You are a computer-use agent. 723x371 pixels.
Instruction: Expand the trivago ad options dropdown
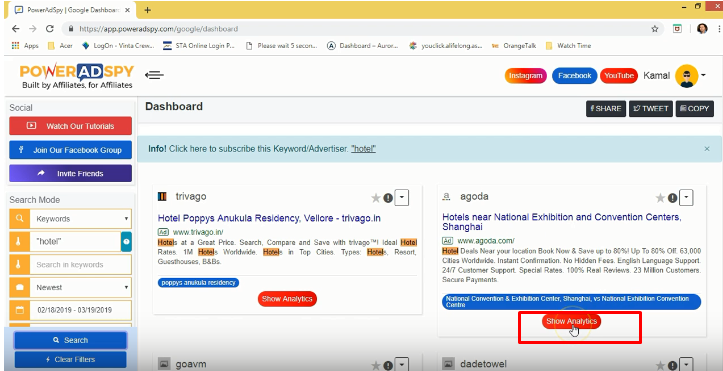(x=402, y=198)
